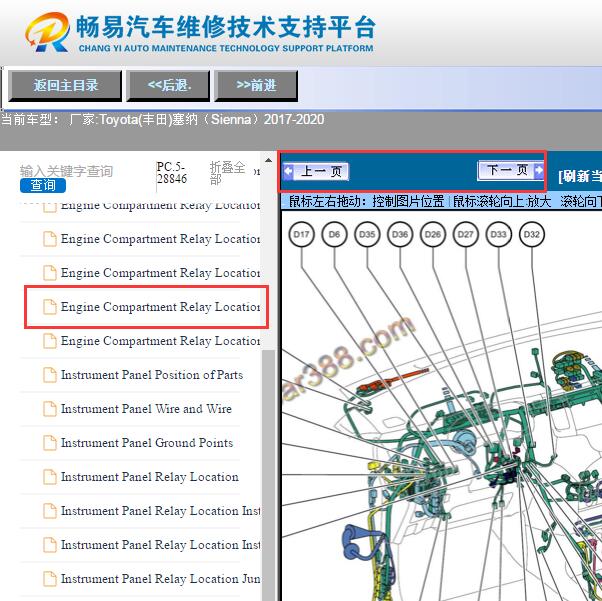
Task: Click the tree panel vertical scrollbar thumb
Action: pos(268,475)
